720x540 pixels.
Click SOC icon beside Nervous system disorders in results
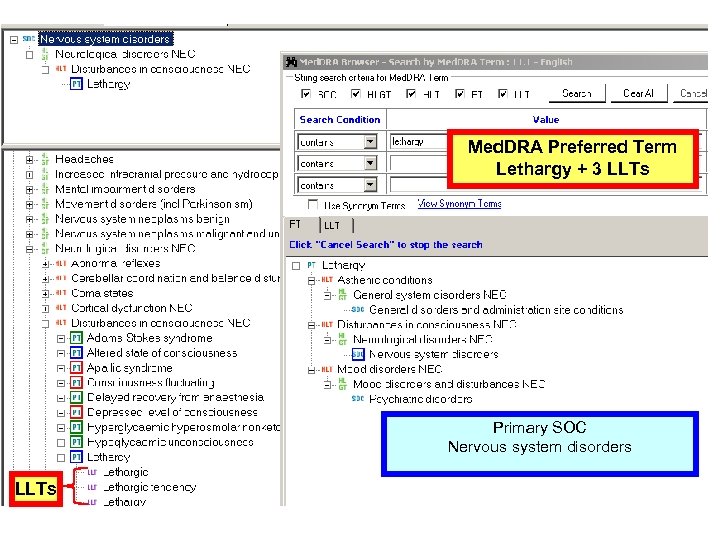[x=358, y=354]
